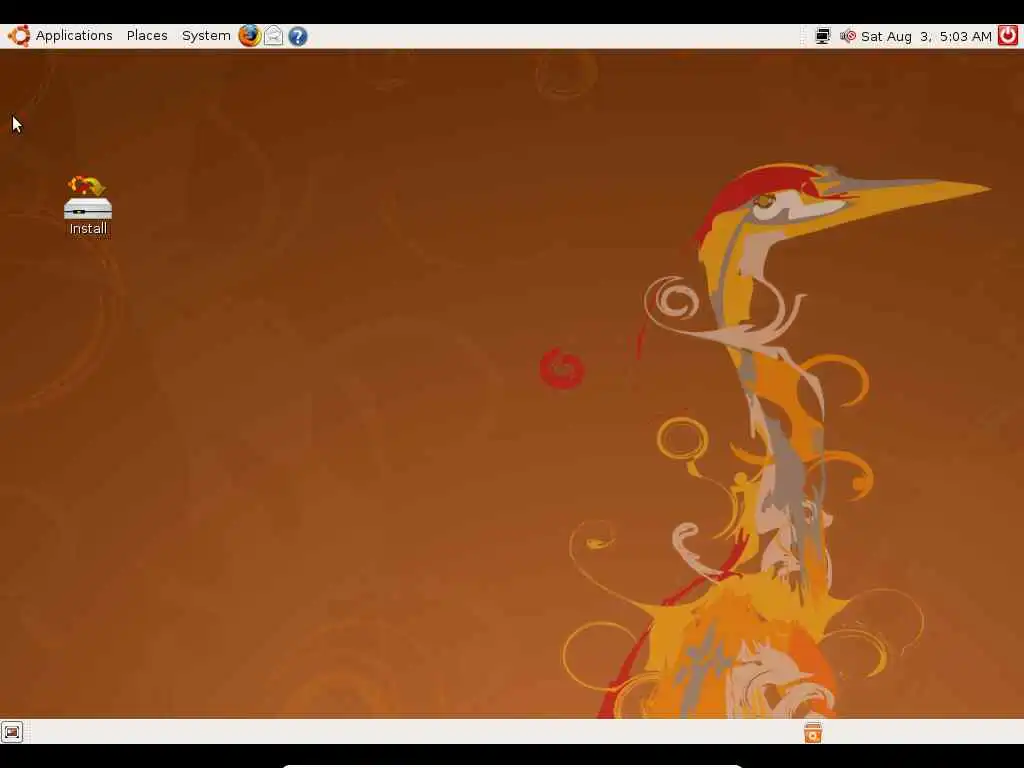Click the Ubuntu logo icon
The width and height of the screenshot is (1024, 768).
pyautogui.click(x=19, y=36)
